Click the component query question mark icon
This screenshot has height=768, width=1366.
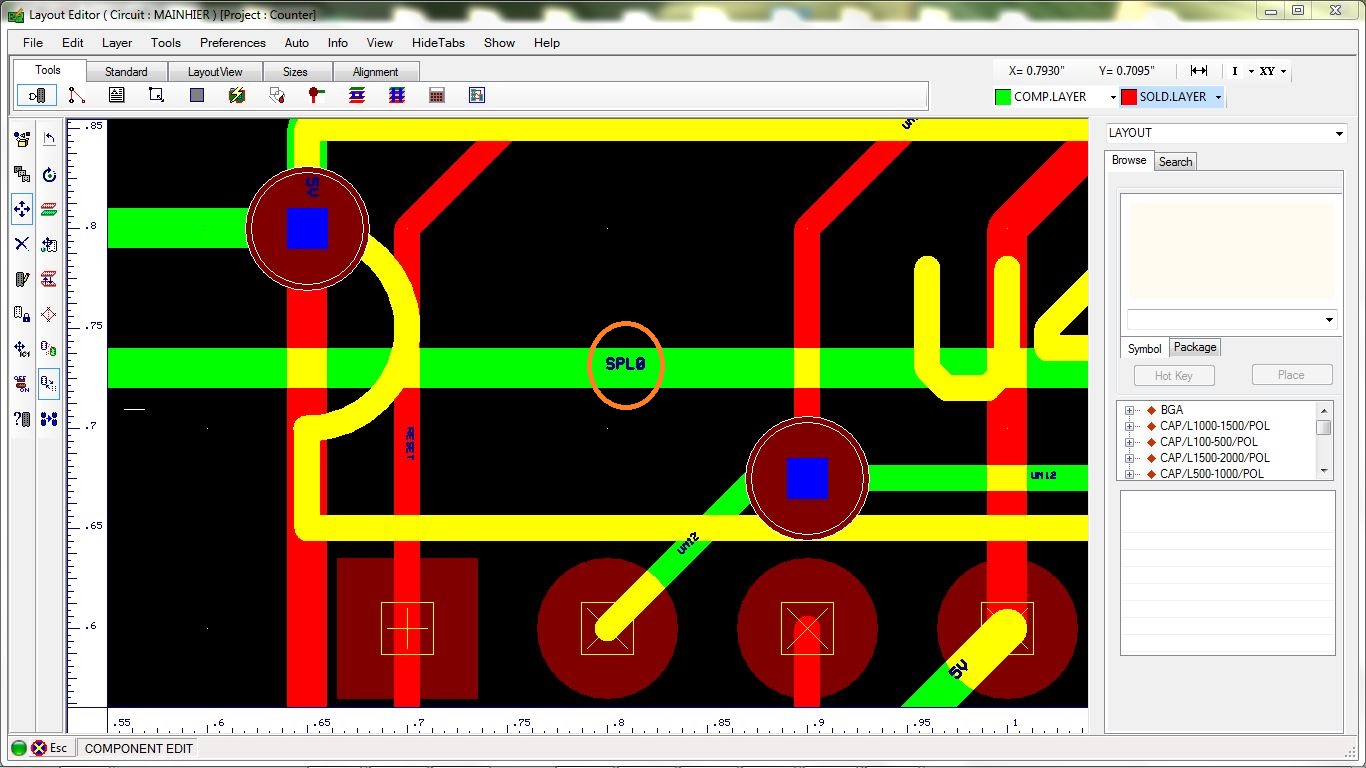(22, 419)
